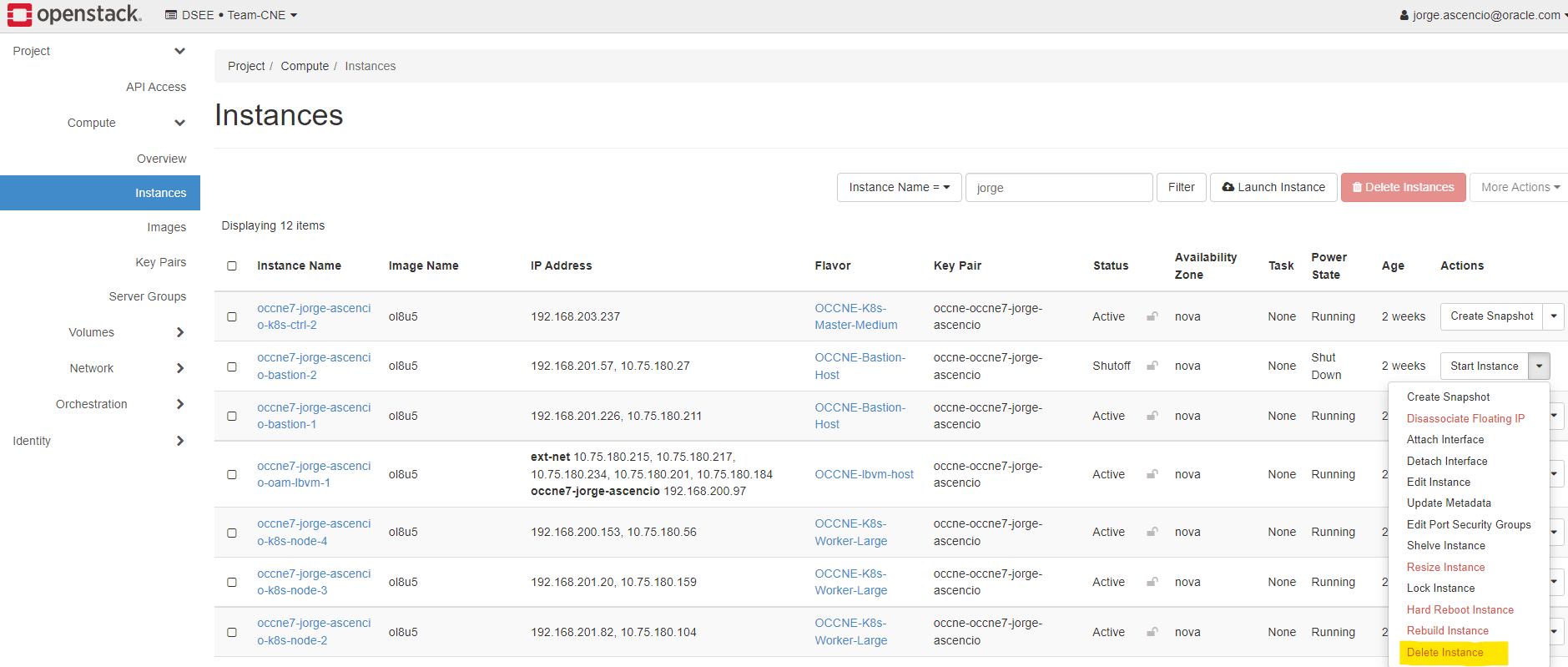Check the box for occne7-jorge-ascencio-k8s-node-2
The image size is (1568, 667).
[x=232, y=632]
